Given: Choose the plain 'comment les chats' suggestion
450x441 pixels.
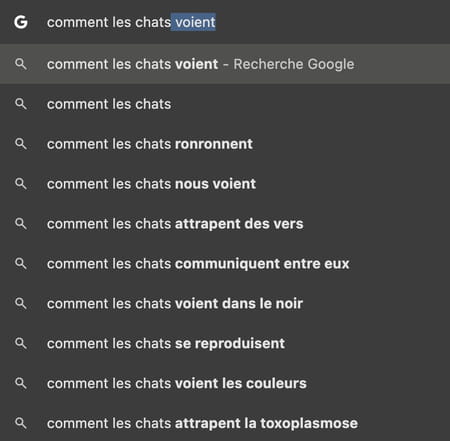Looking at the screenshot, I should click(225, 104).
